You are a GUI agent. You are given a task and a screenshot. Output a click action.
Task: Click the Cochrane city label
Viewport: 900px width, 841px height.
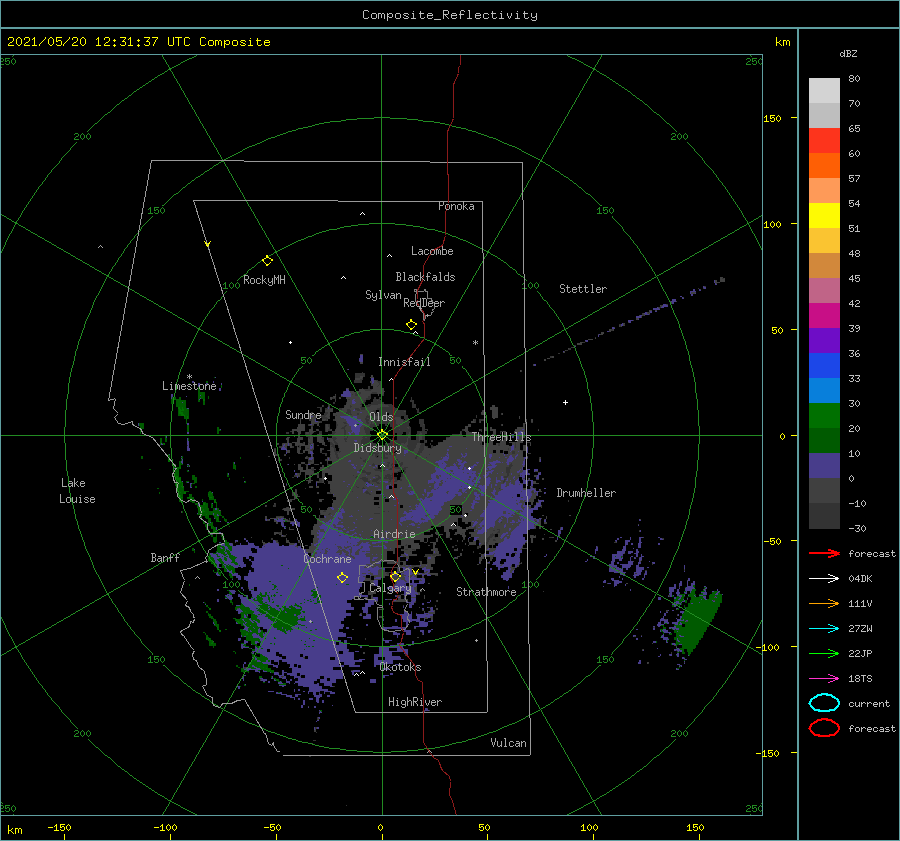coord(327,559)
